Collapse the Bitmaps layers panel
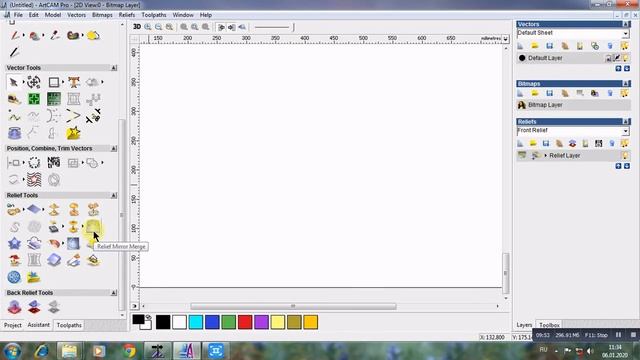Image resolution: width=640 pixels, height=360 pixels. pos(626,84)
